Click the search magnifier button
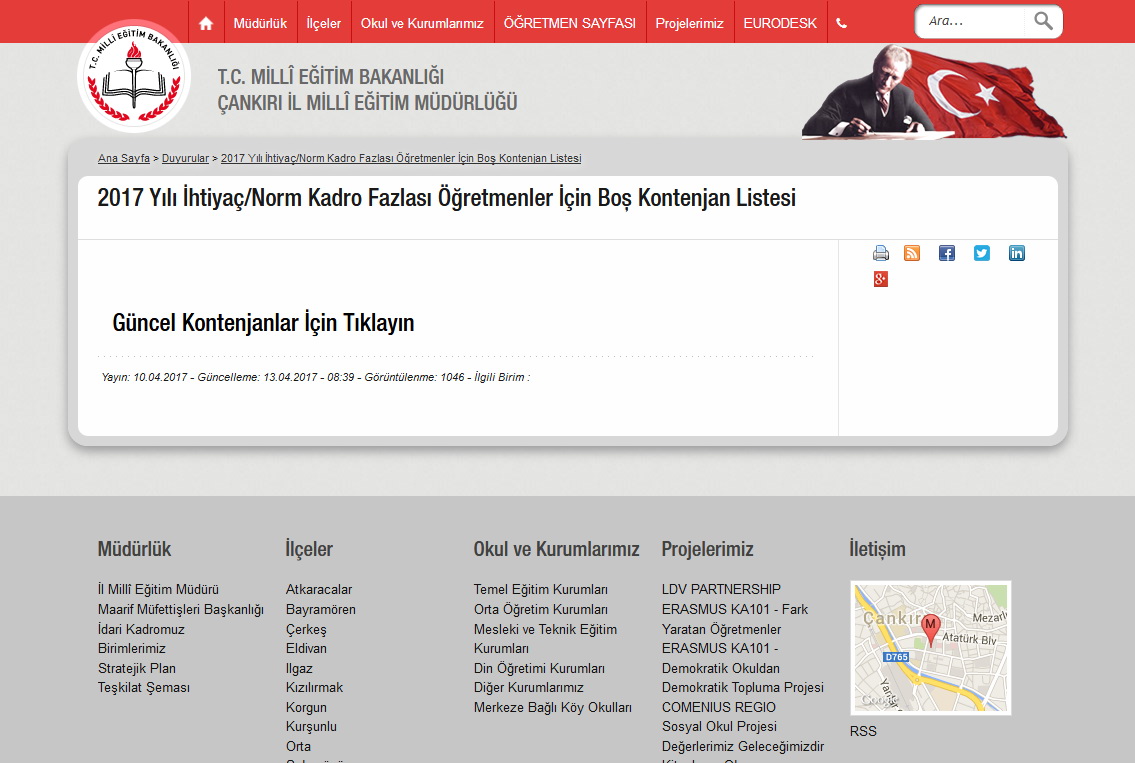The height and width of the screenshot is (763, 1135). (x=1043, y=21)
